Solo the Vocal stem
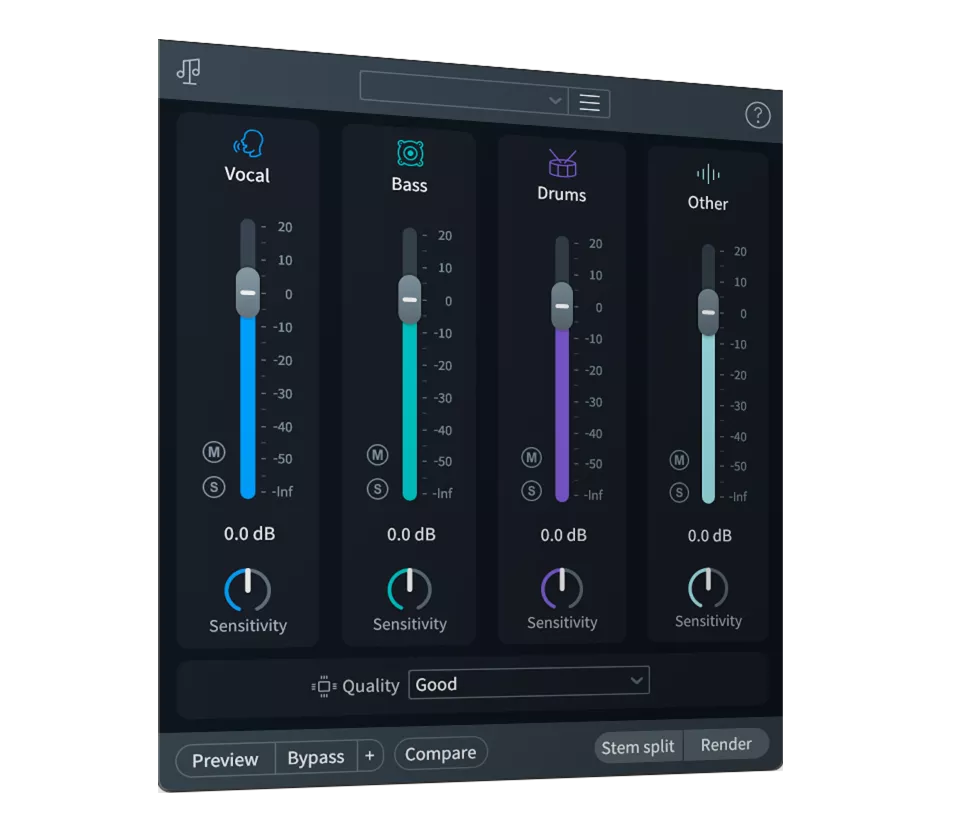960x821 pixels. [214, 487]
